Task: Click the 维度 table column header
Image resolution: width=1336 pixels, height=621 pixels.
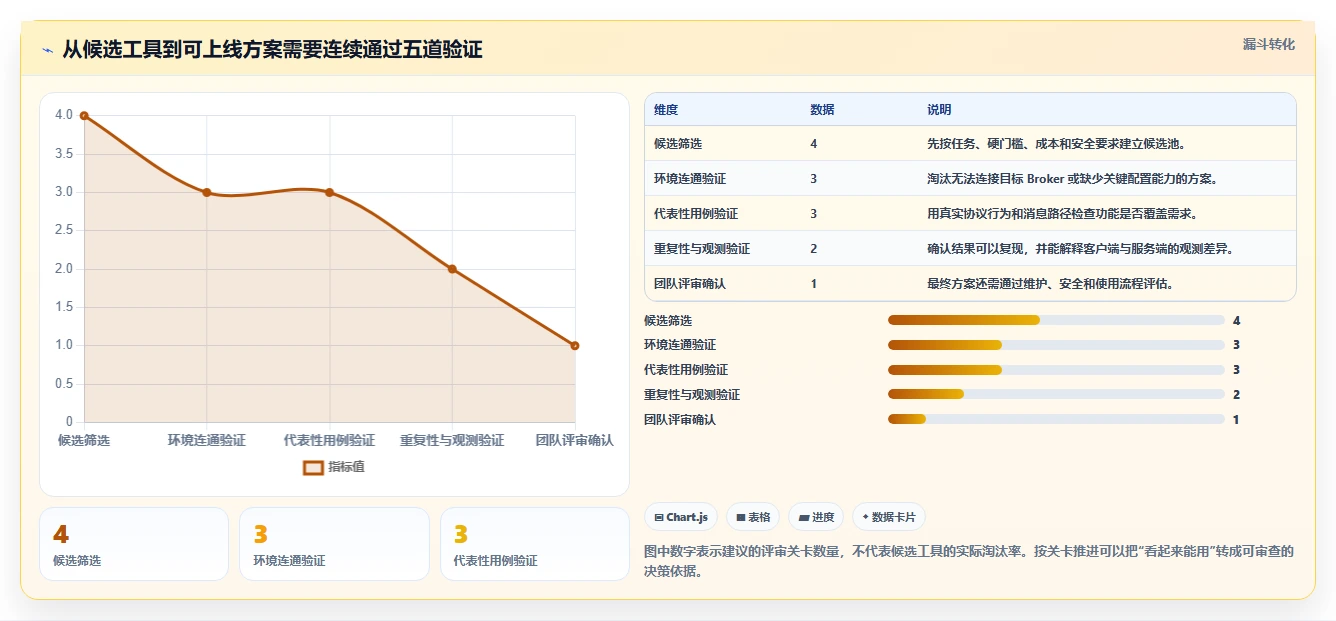Action: coord(666,110)
